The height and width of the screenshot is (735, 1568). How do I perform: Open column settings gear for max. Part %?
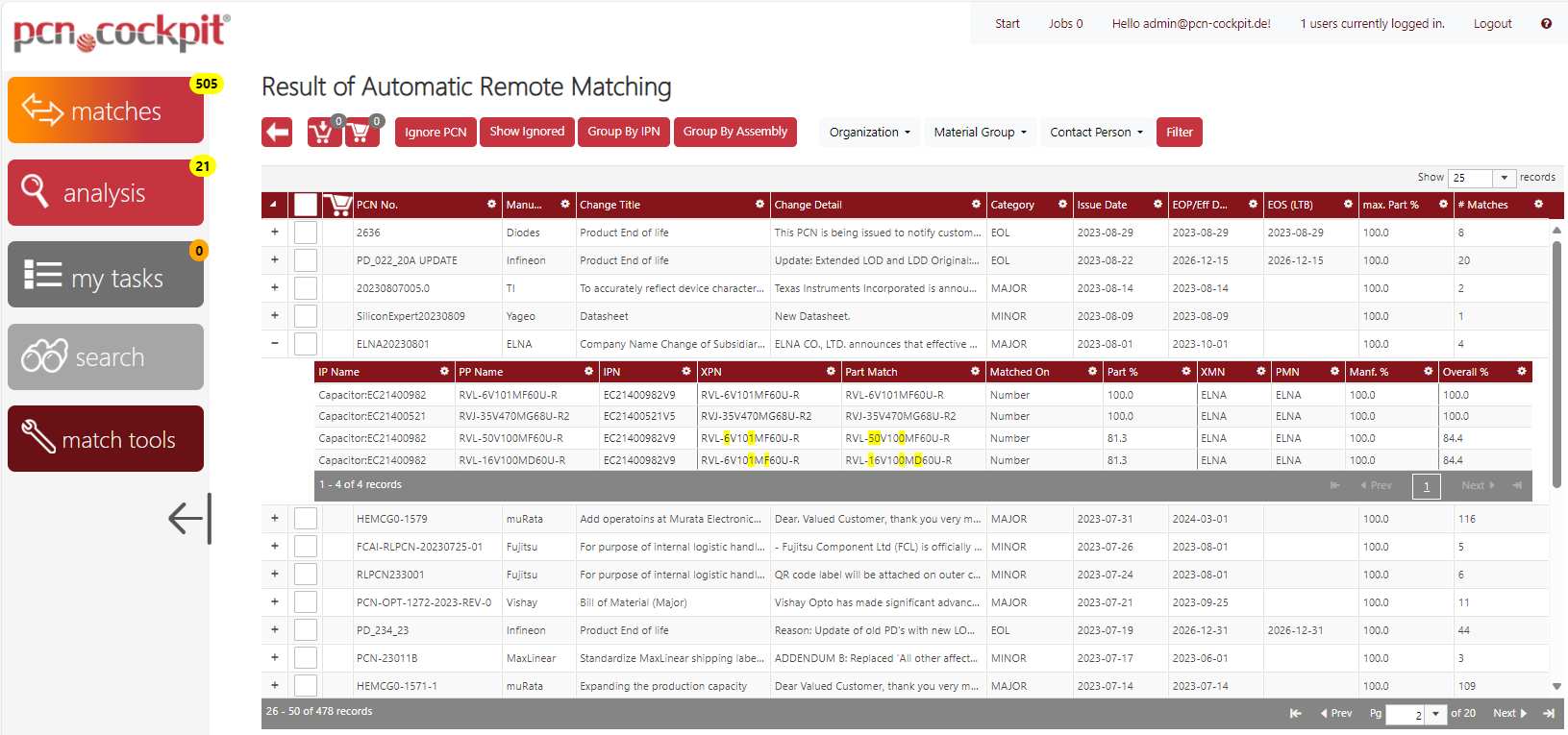point(1443,205)
